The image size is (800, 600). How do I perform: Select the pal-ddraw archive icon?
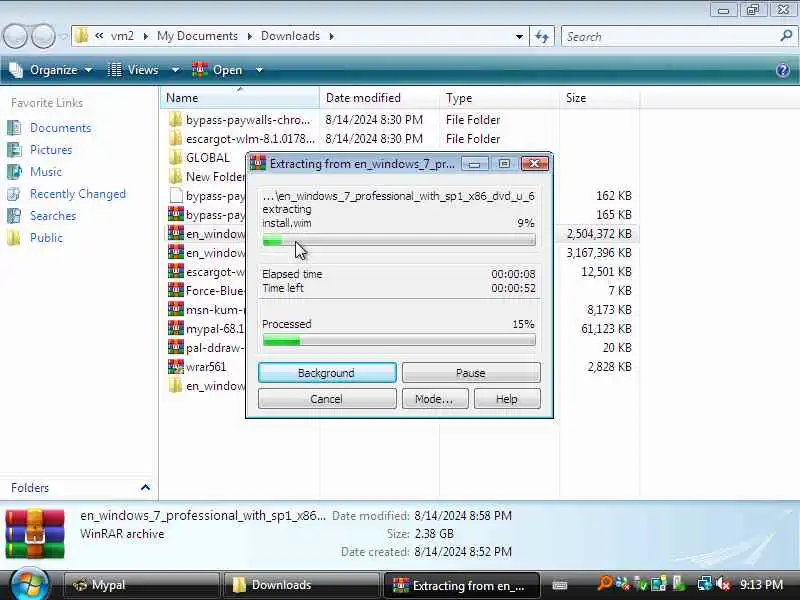pos(176,348)
